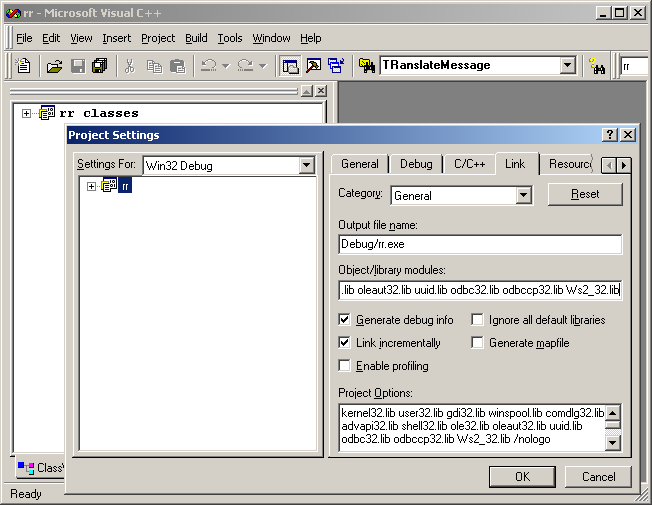Click the TRanslateMessage find text field

[x=470, y=65]
